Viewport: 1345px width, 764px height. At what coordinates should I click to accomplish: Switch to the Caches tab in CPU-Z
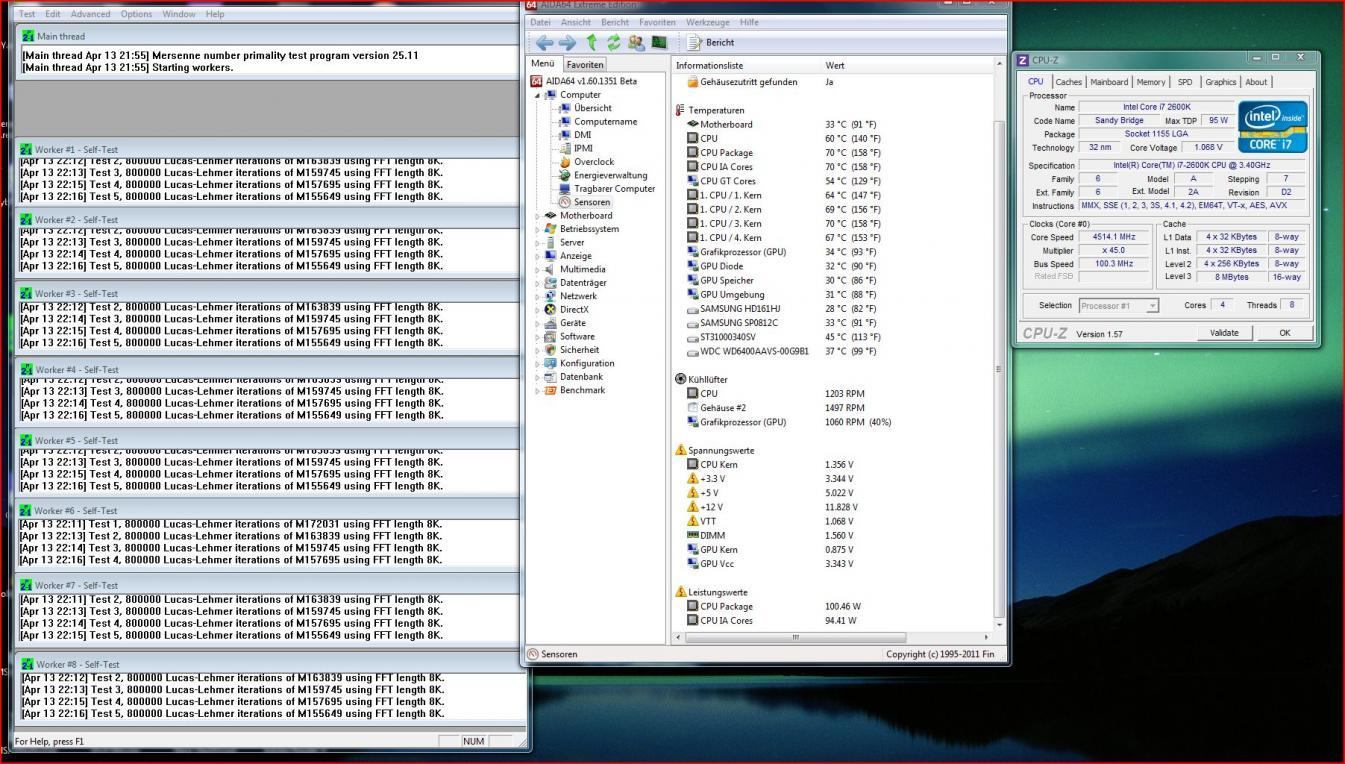[1068, 82]
